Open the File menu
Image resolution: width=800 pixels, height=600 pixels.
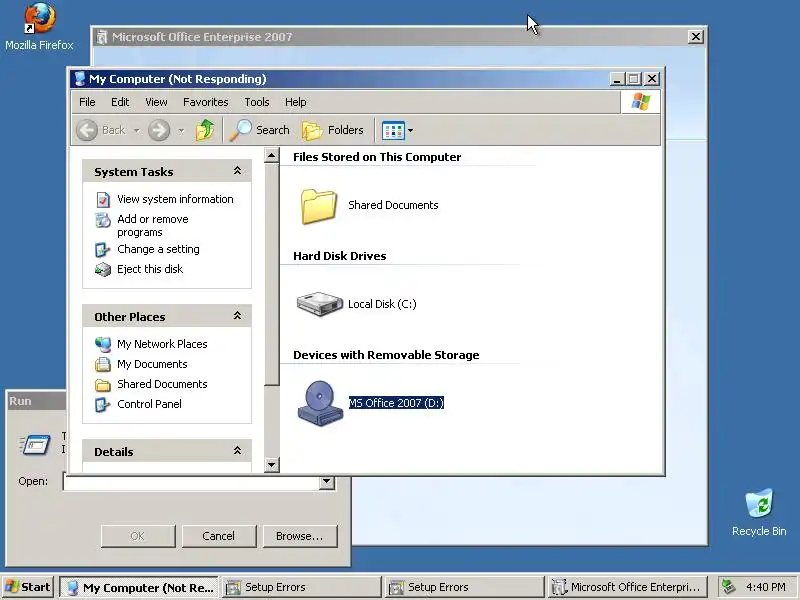[87, 102]
